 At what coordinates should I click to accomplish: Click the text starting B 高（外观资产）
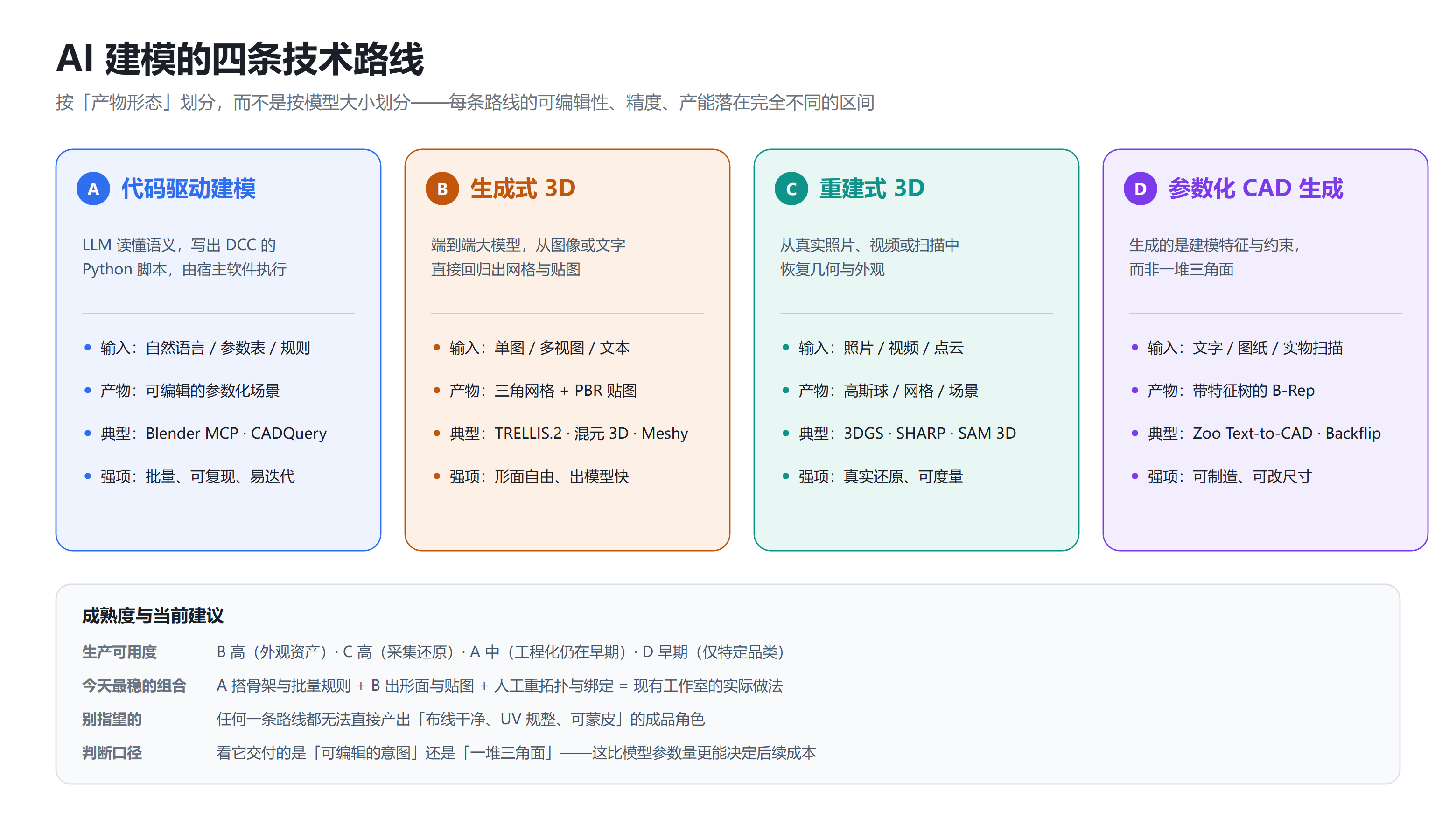click(502, 652)
